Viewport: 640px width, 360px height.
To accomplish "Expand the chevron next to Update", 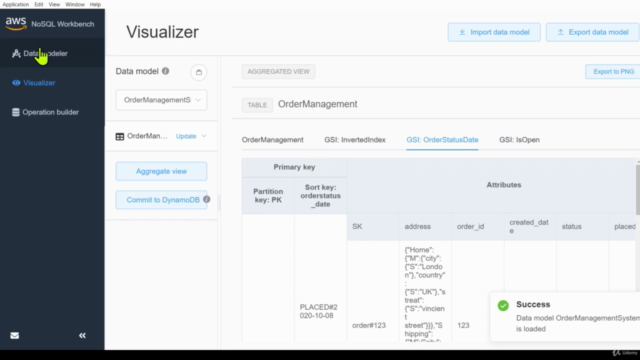I will 204,136.
